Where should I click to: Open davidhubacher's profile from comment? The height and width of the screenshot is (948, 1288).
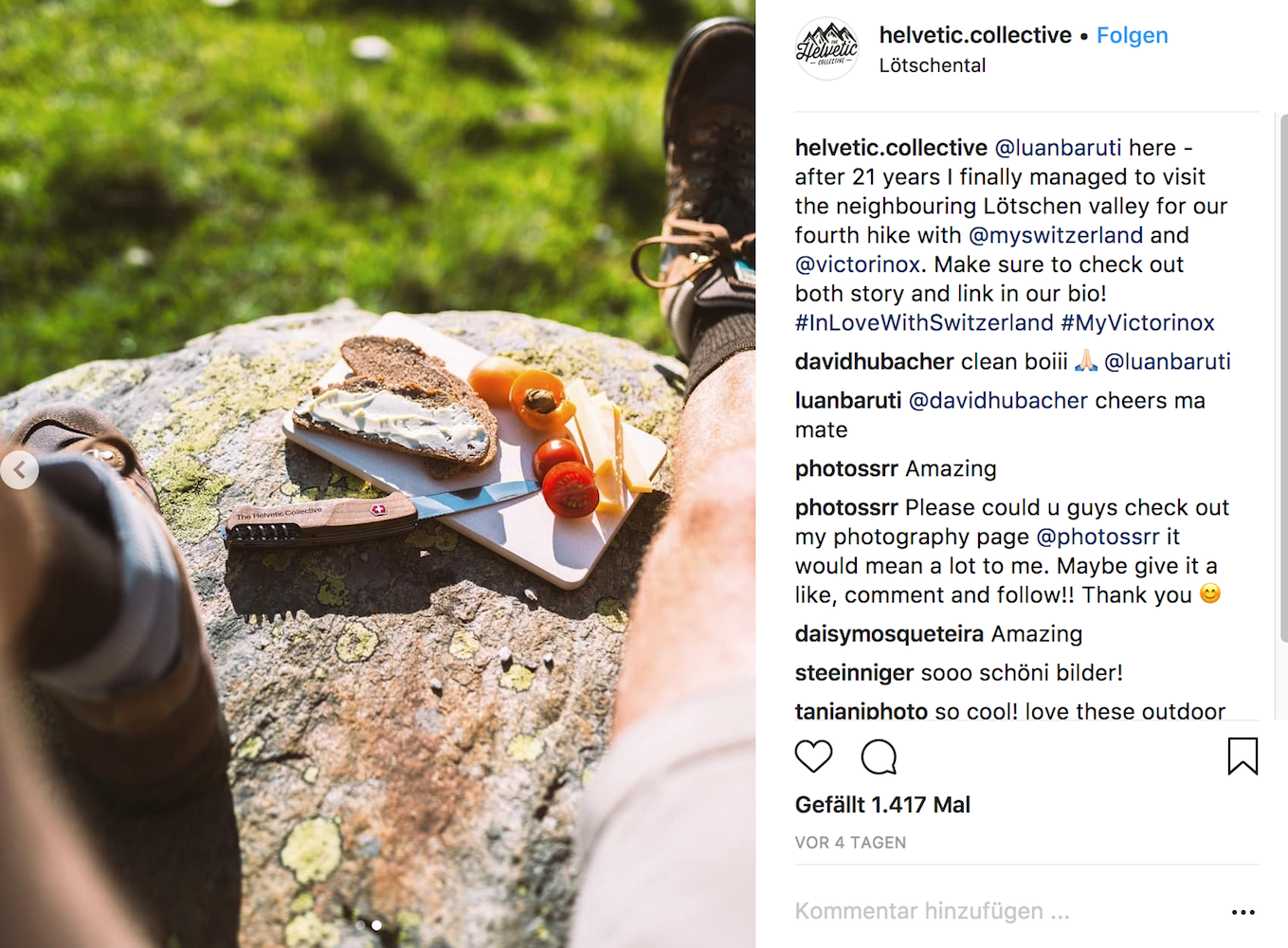click(x=874, y=361)
